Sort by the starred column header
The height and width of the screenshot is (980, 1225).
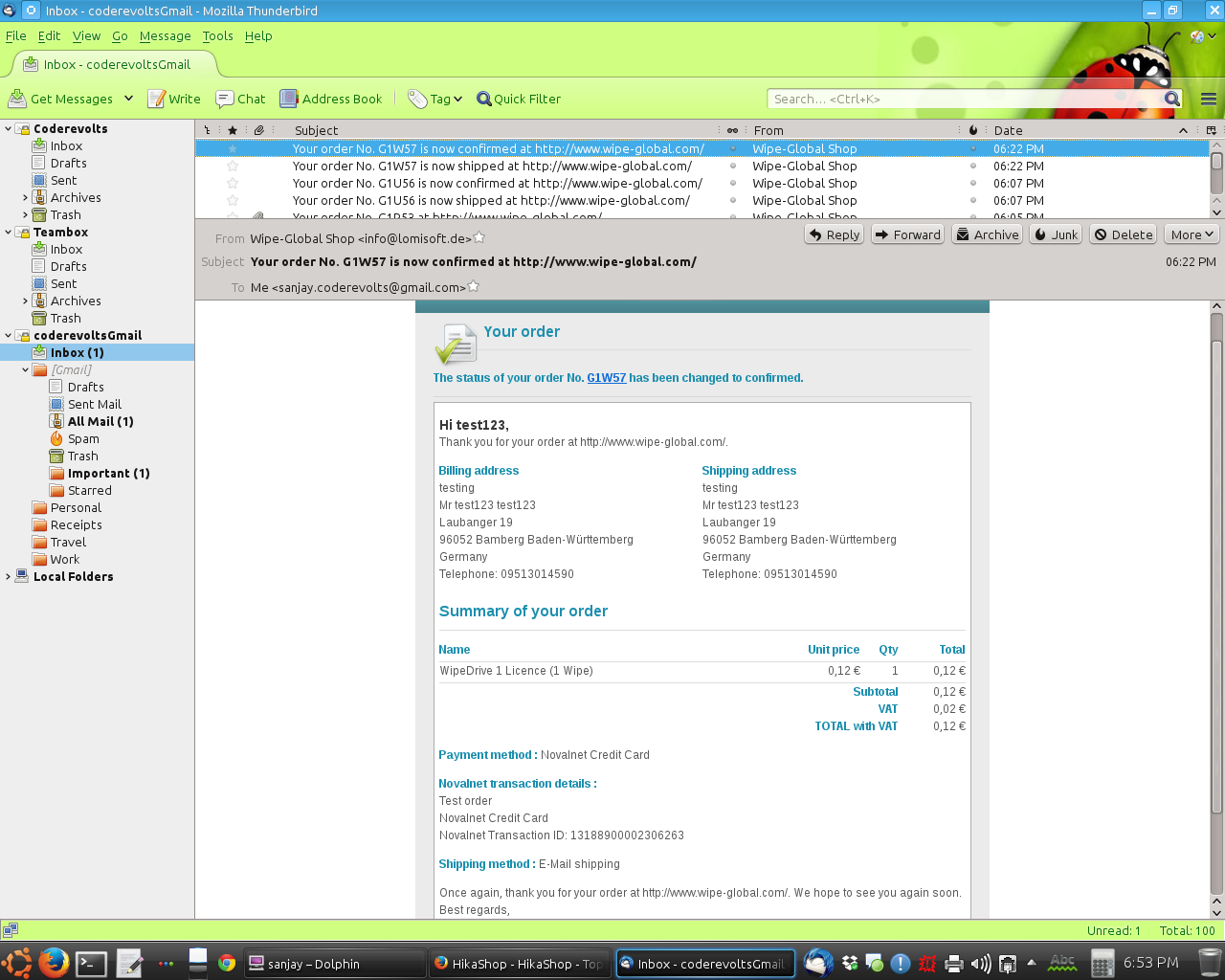[x=233, y=130]
